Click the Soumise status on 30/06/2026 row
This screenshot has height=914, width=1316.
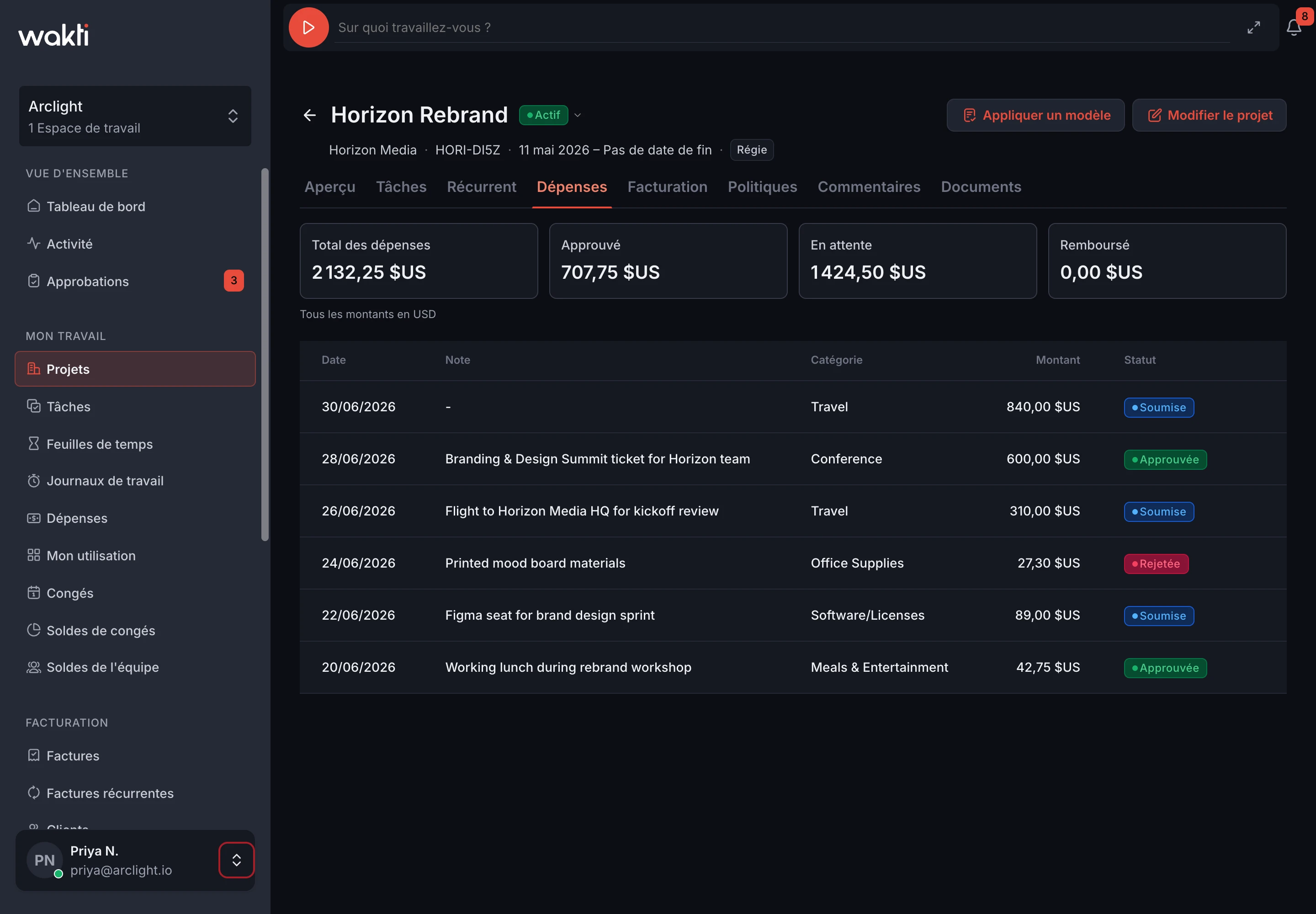[x=1158, y=407]
